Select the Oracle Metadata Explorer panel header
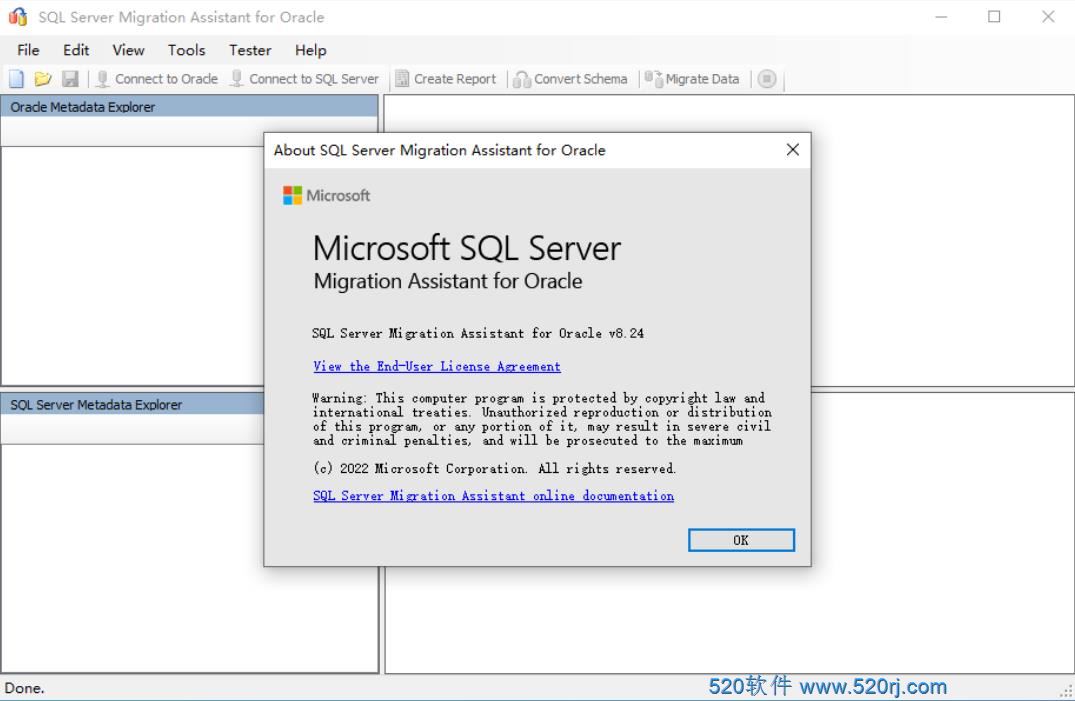This screenshot has height=701, width=1075. pos(189,107)
